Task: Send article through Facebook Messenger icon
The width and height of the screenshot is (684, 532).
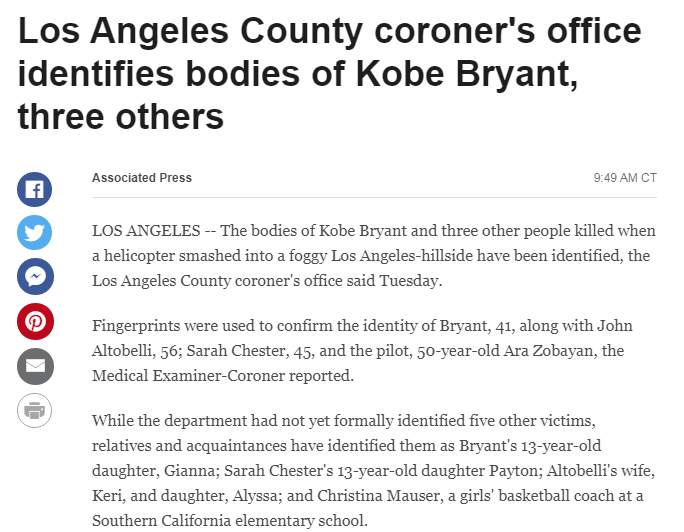Action: pyautogui.click(x=35, y=276)
